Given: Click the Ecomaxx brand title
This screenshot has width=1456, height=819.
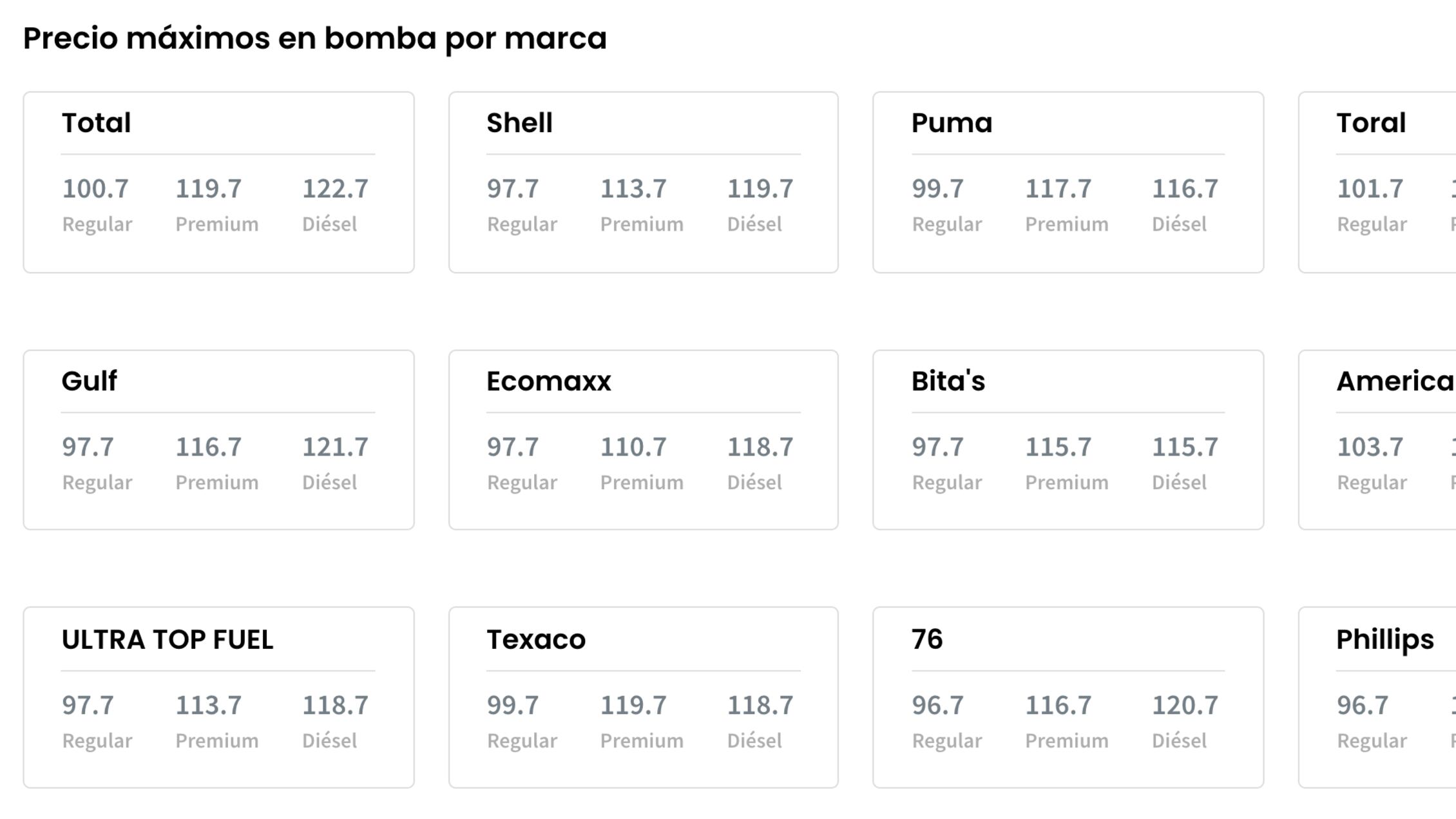Looking at the screenshot, I should (x=548, y=381).
